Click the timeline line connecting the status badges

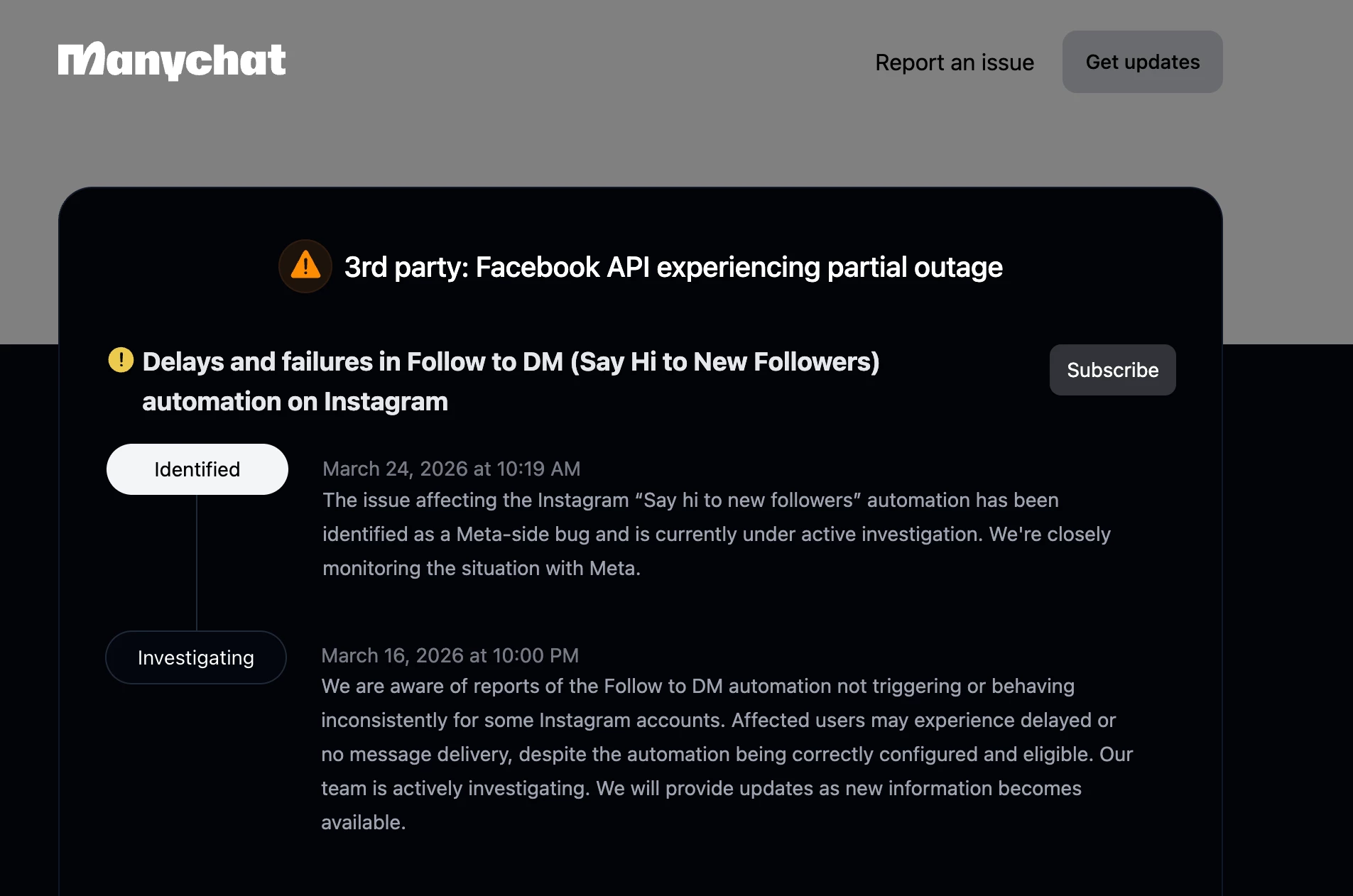point(197,562)
